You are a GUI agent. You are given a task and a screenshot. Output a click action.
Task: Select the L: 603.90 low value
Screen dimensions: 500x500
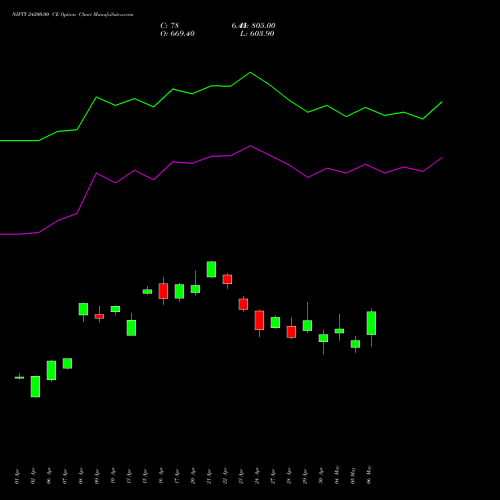257,34
